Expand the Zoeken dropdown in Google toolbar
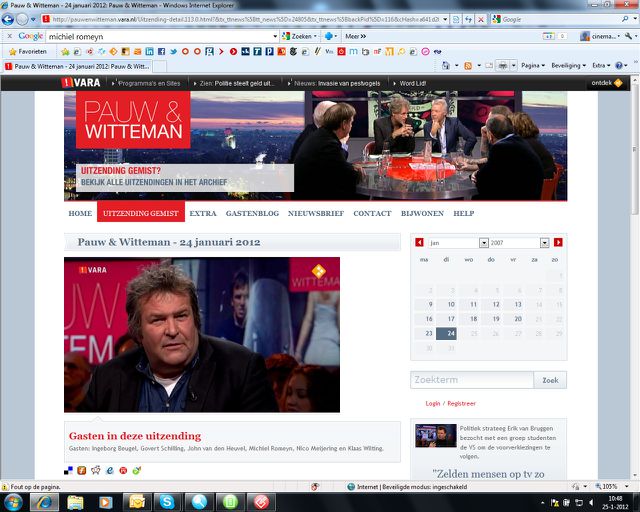This screenshot has width=640, height=512. tap(315, 36)
